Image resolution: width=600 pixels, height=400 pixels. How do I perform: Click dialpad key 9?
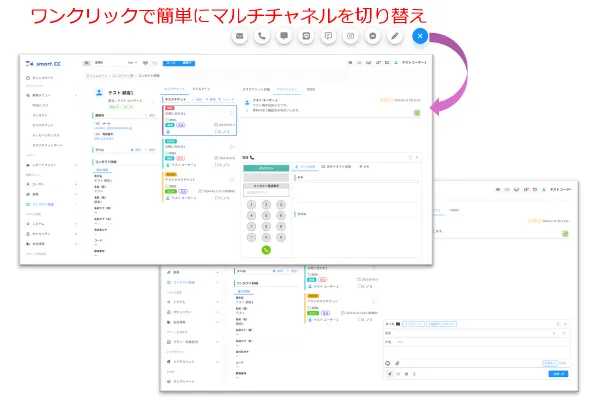(281, 226)
